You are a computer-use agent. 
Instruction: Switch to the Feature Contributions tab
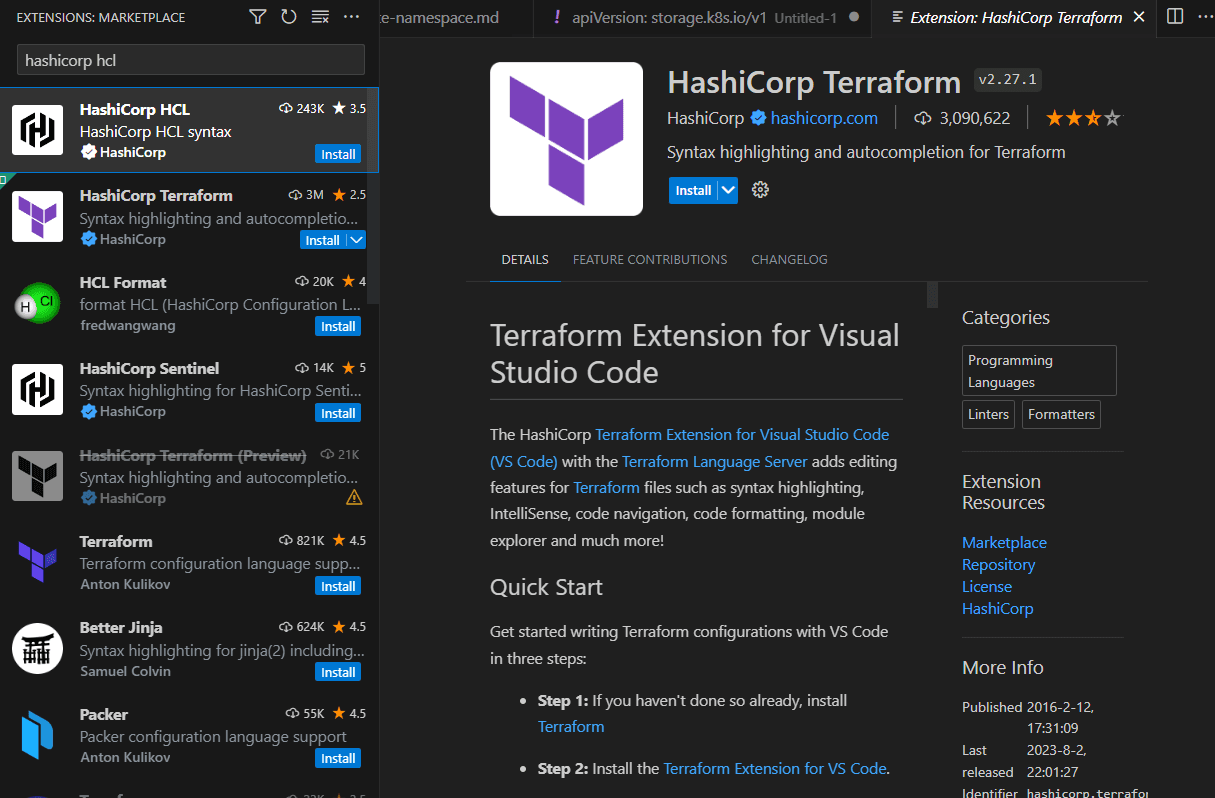[x=649, y=259]
